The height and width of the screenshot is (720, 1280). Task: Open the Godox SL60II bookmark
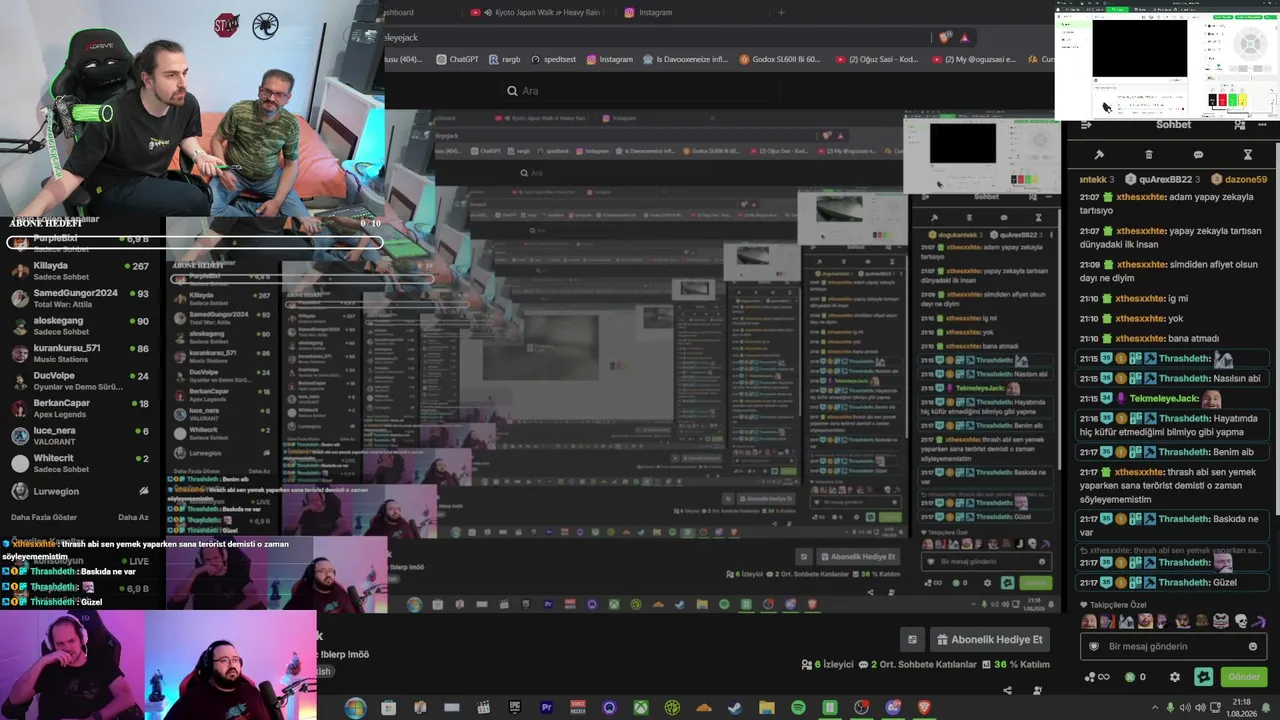click(780, 59)
